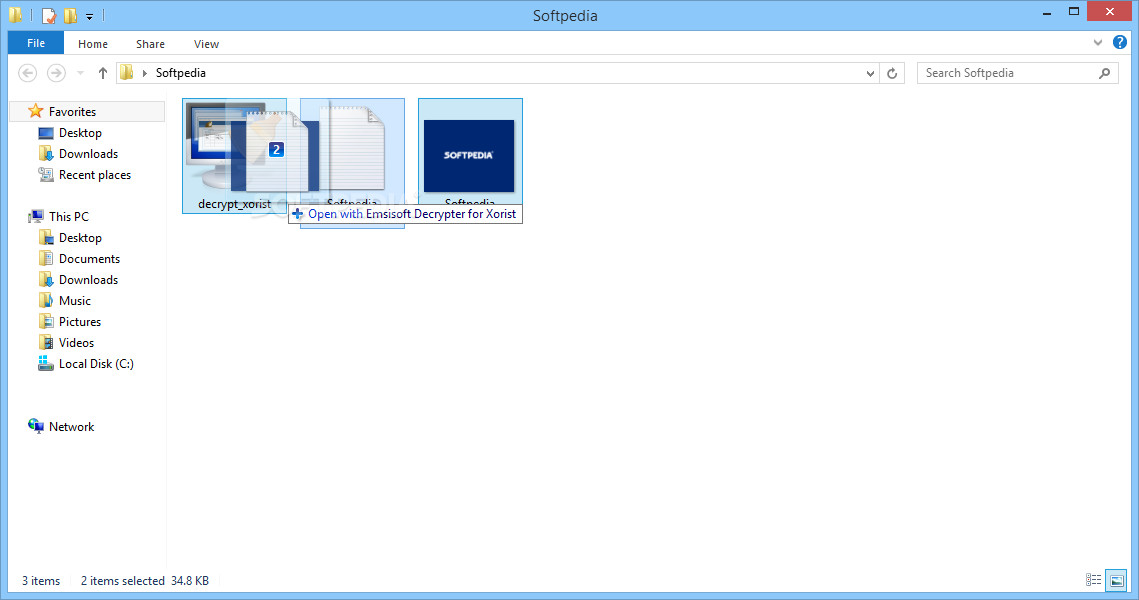
Task: Open Desktop under Favorites
Action: click(x=80, y=133)
